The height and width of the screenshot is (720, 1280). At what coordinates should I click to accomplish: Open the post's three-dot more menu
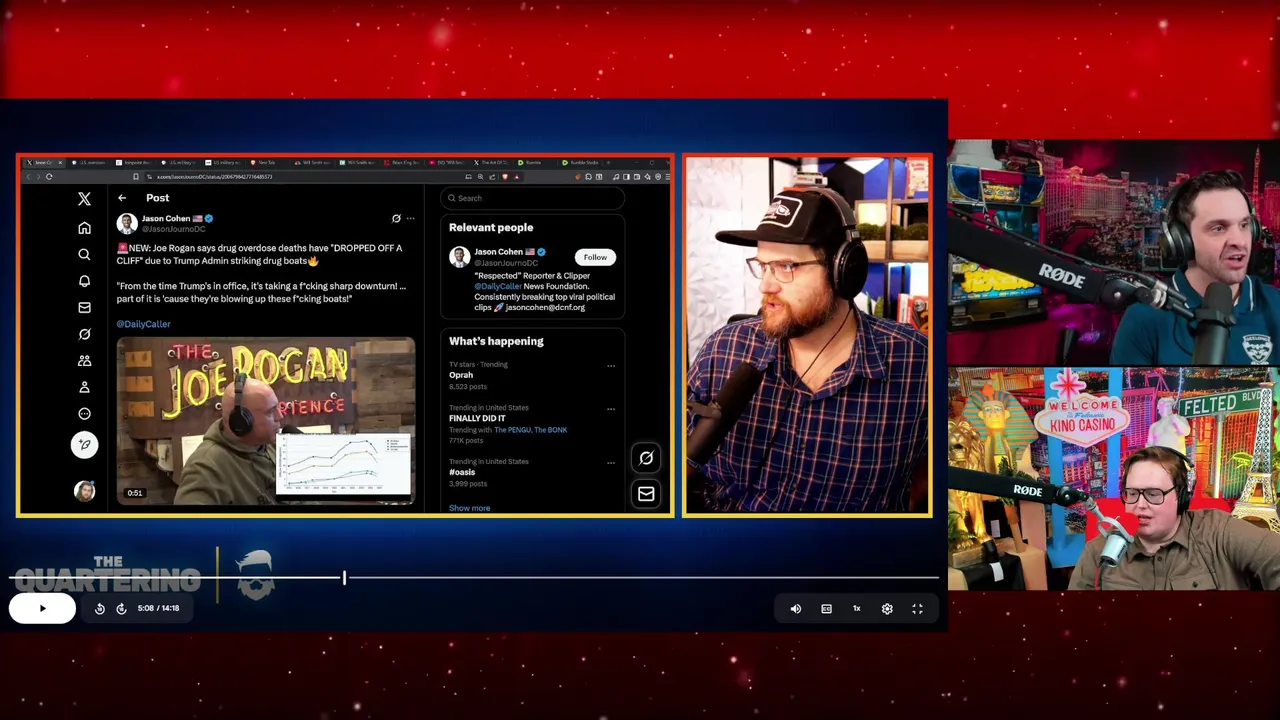pyautogui.click(x=410, y=218)
